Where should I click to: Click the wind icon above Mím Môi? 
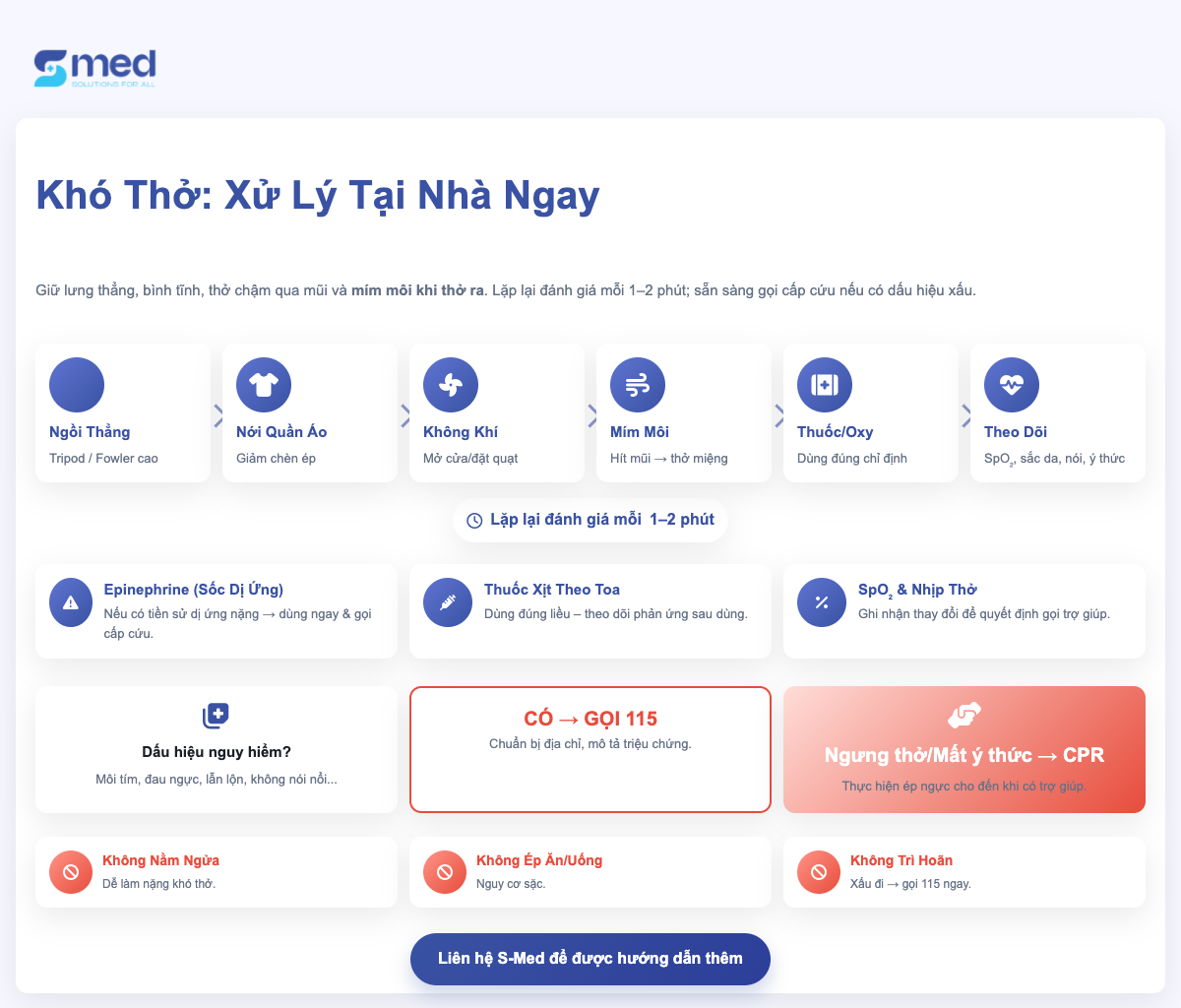pyautogui.click(x=638, y=385)
